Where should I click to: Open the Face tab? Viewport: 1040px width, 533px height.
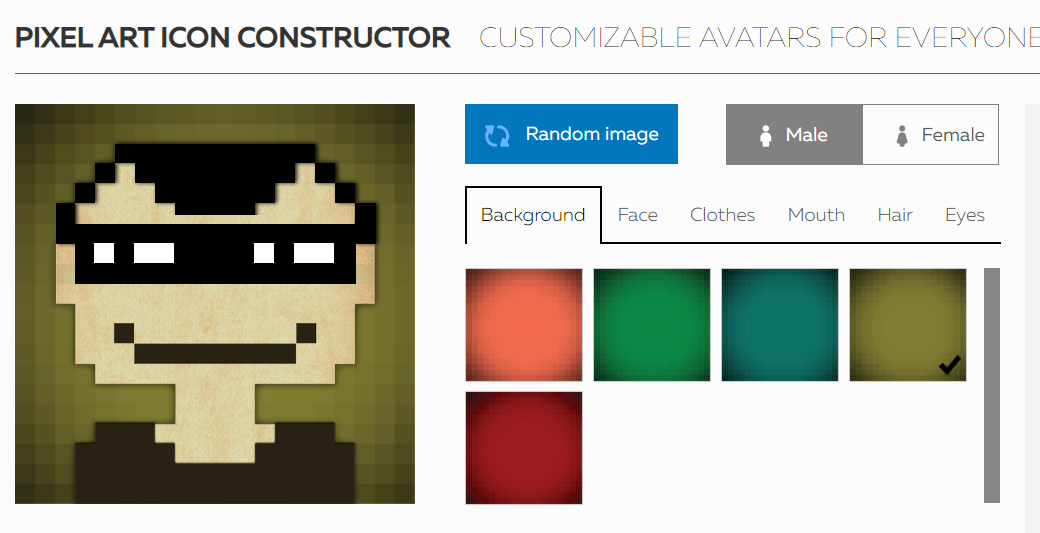tap(637, 215)
